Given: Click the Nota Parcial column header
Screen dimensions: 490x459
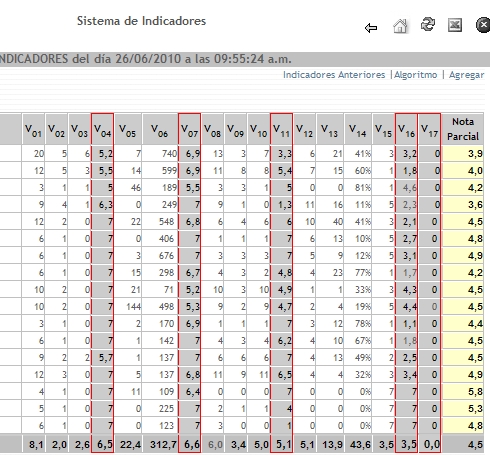Looking at the screenshot, I should pyautogui.click(x=463, y=129).
